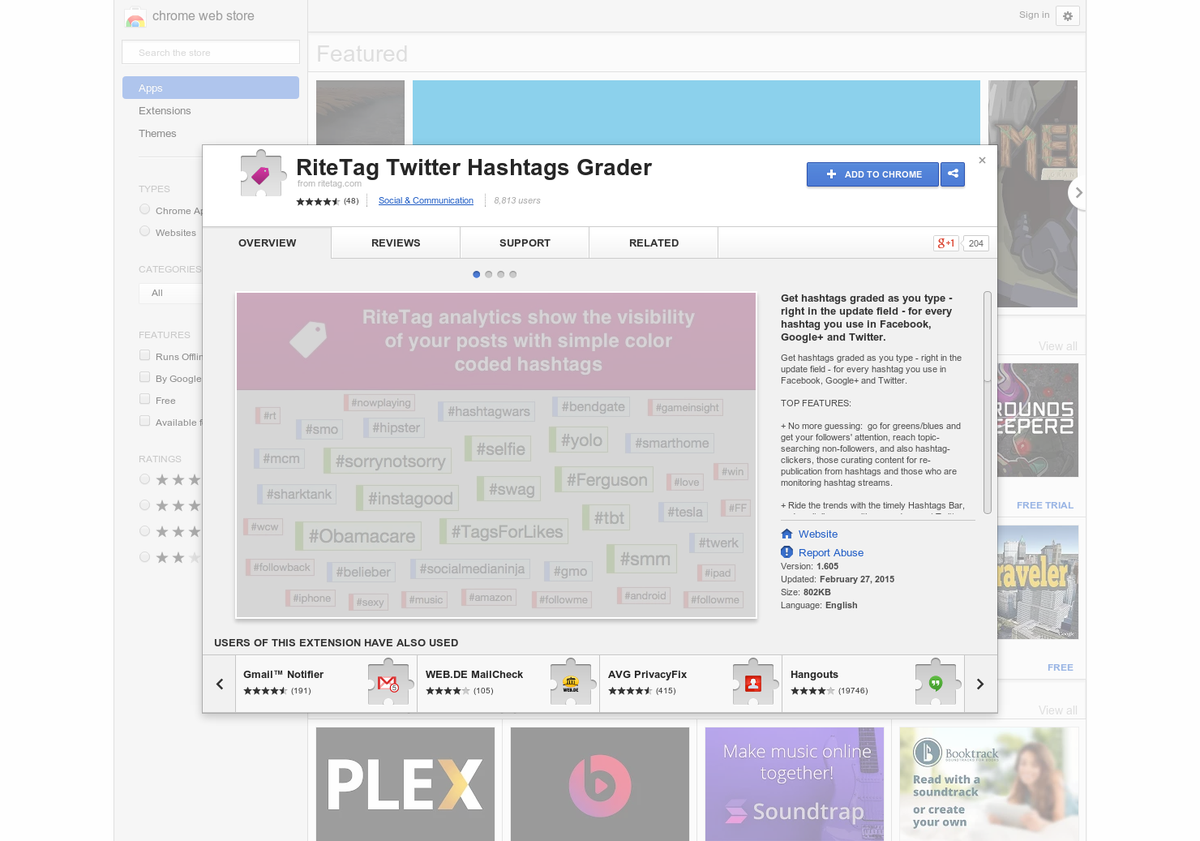Click the share icon beside Add to Chrome

tap(953, 174)
